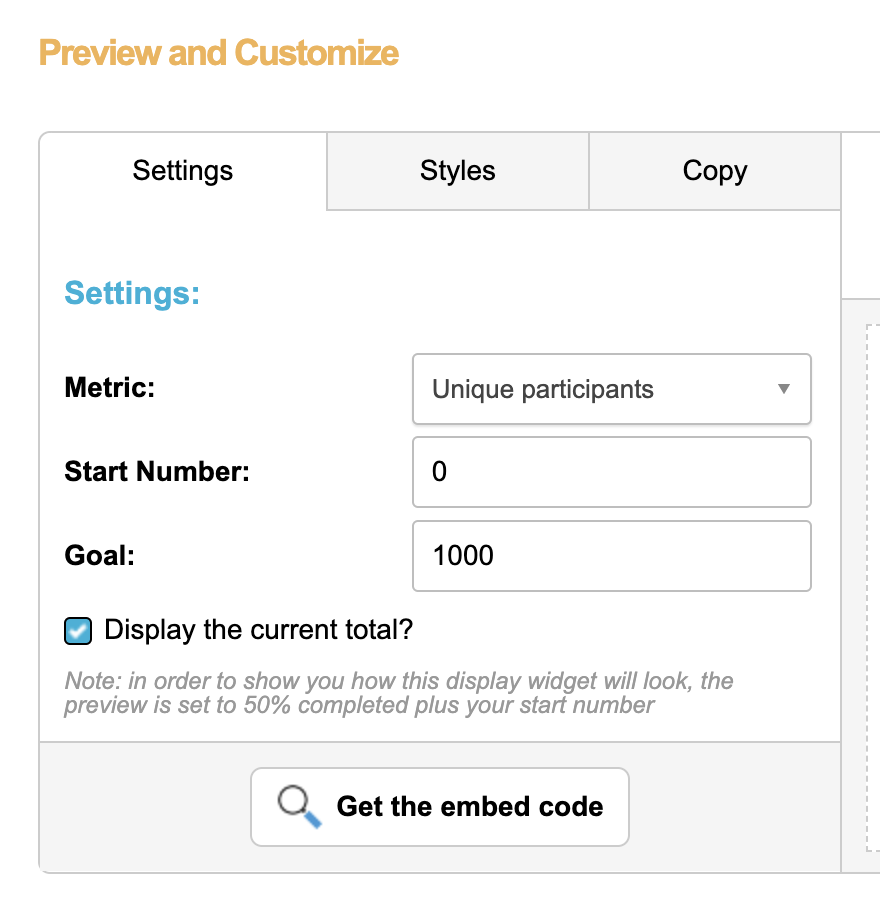
Task: Focus the Start Number input field
Action: (611, 472)
